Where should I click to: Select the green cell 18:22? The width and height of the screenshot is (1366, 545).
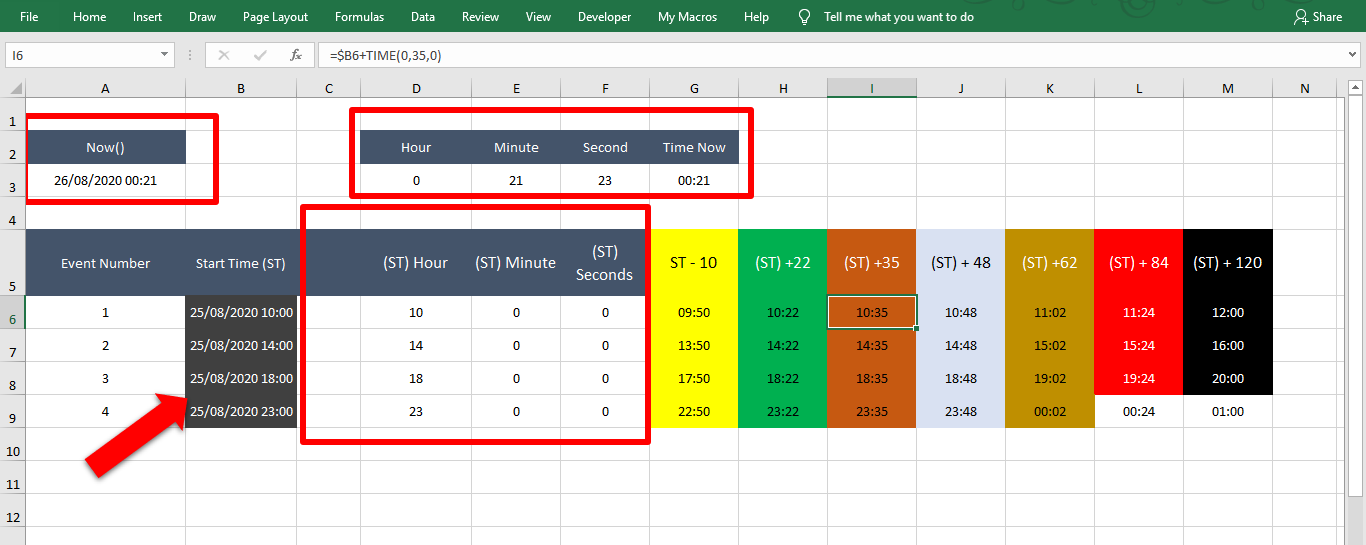783,378
